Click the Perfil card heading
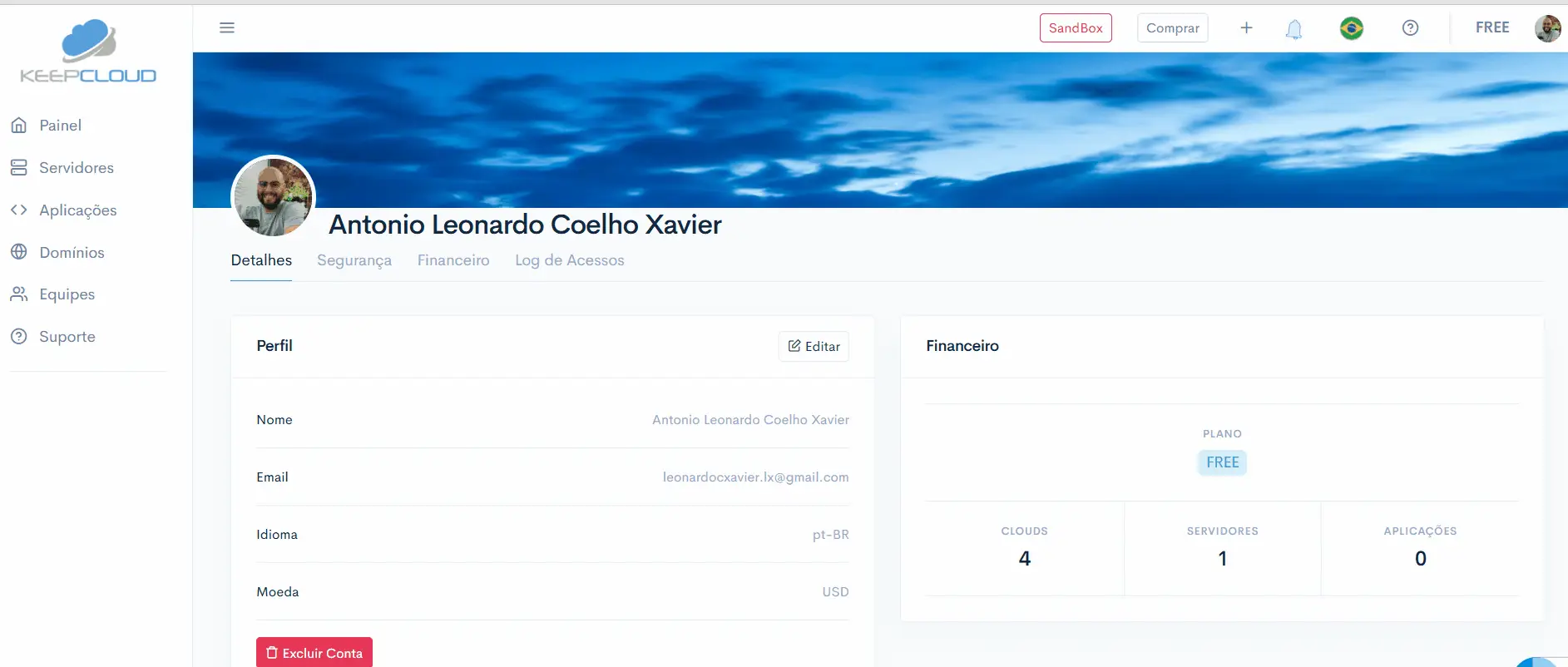Viewport: 1568px width, 667px height. click(x=275, y=346)
